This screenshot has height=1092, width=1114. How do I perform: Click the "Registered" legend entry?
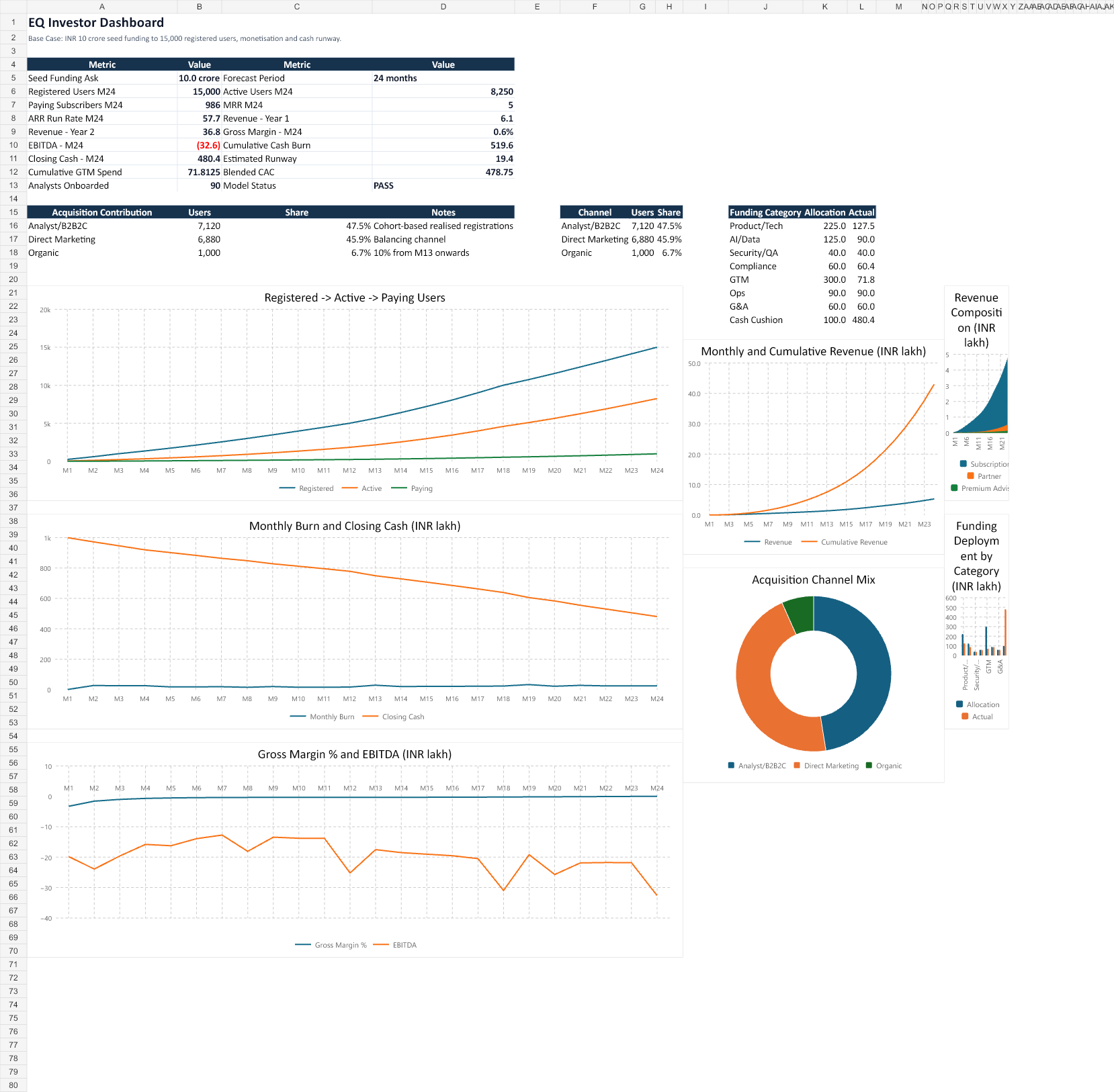point(306,488)
